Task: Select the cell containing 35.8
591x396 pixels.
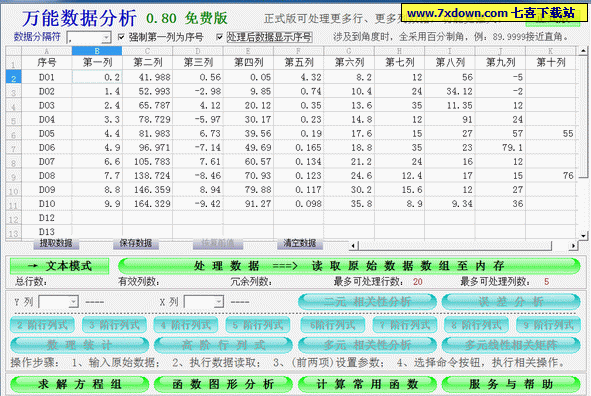Action: pyautogui.click(x=349, y=203)
